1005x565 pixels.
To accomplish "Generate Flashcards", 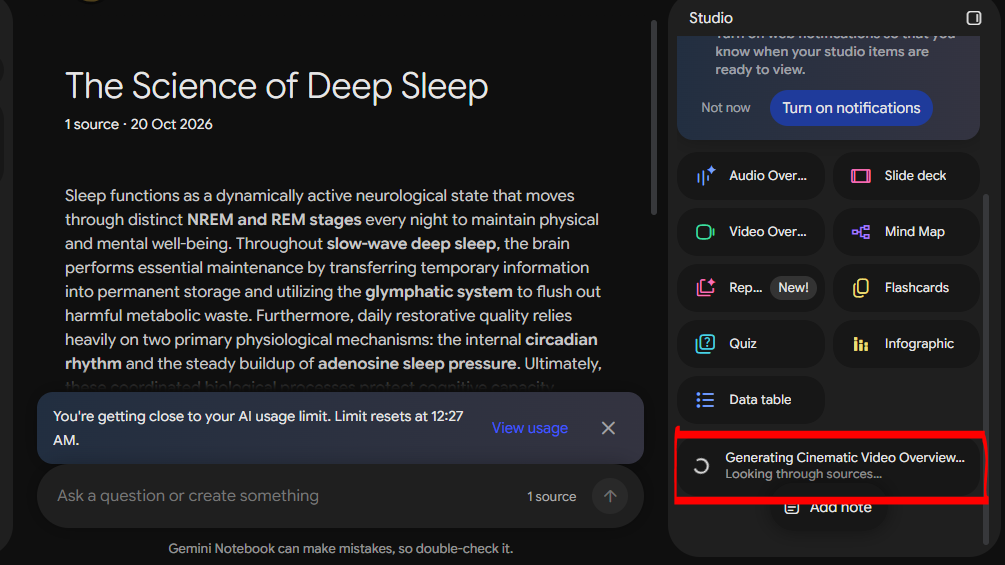I will click(x=906, y=288).
